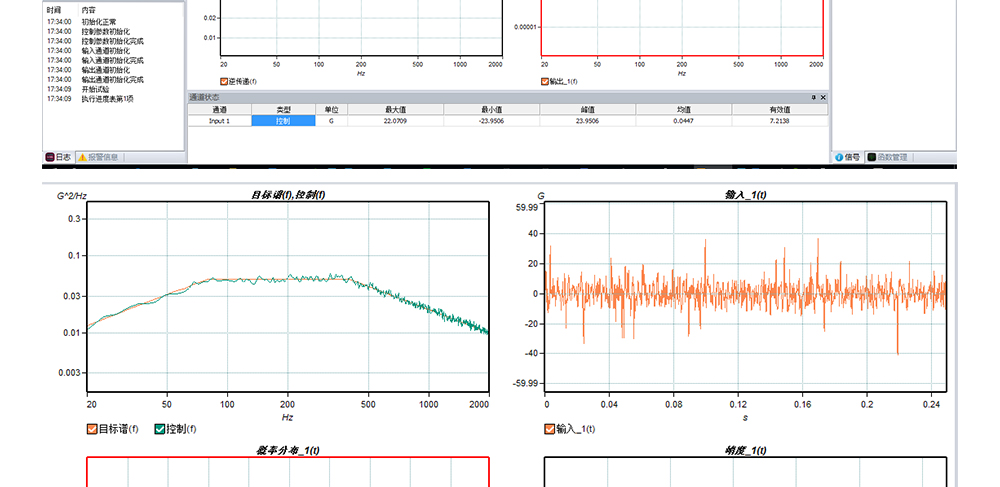This screenshot has height=487, width=1000.
Task: Close the 通道状态 panel
Action: tap(822, 97)
